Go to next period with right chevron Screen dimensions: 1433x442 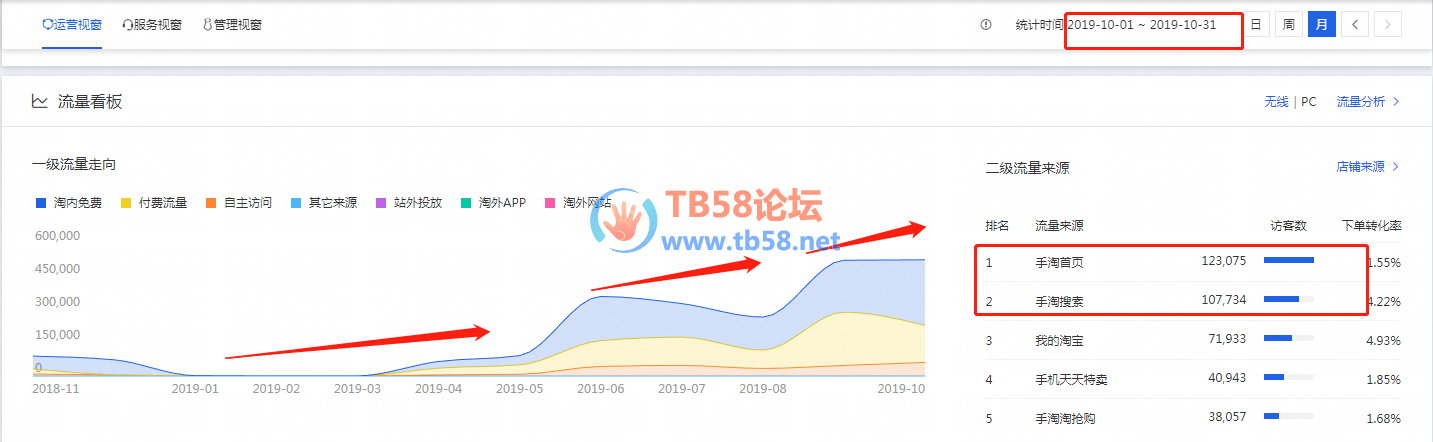tap(1388, 25)
